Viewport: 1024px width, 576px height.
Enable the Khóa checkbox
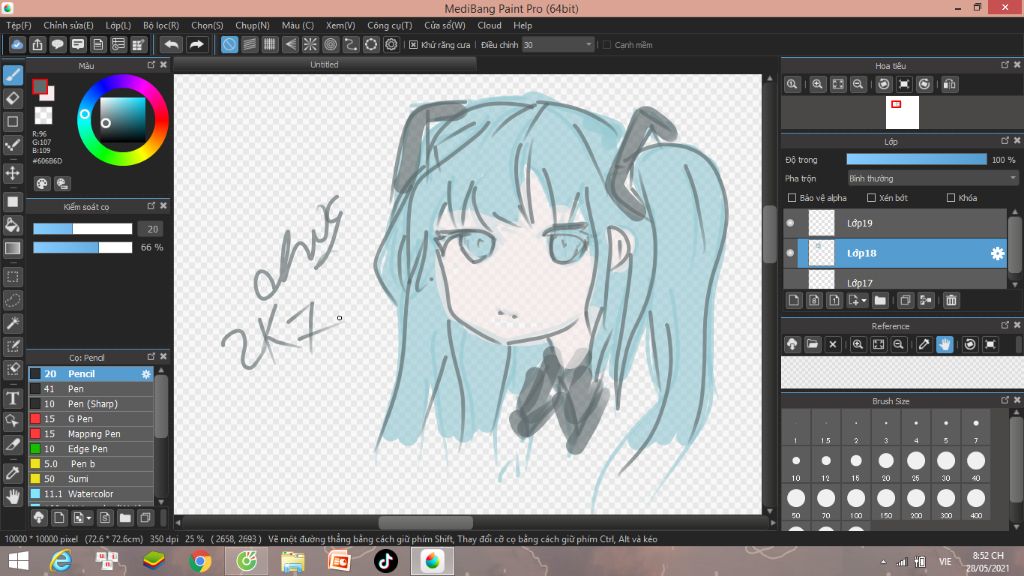951,198
